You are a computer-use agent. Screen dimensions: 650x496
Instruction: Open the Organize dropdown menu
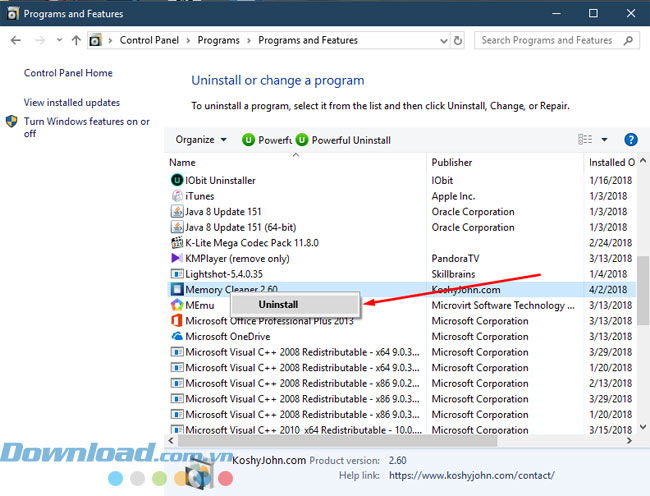pyautogui.click(x=201, y=140)
